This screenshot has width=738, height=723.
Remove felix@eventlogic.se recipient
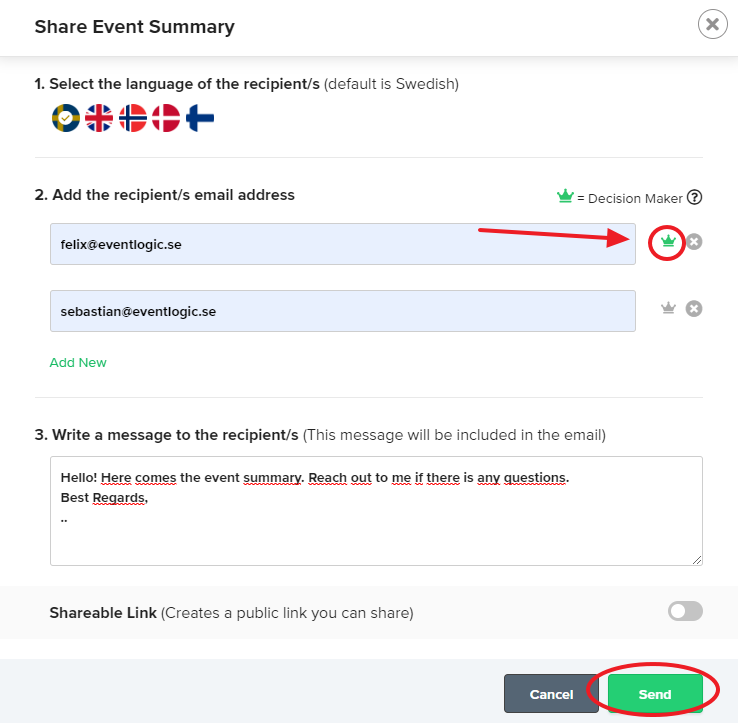(694, 241)
